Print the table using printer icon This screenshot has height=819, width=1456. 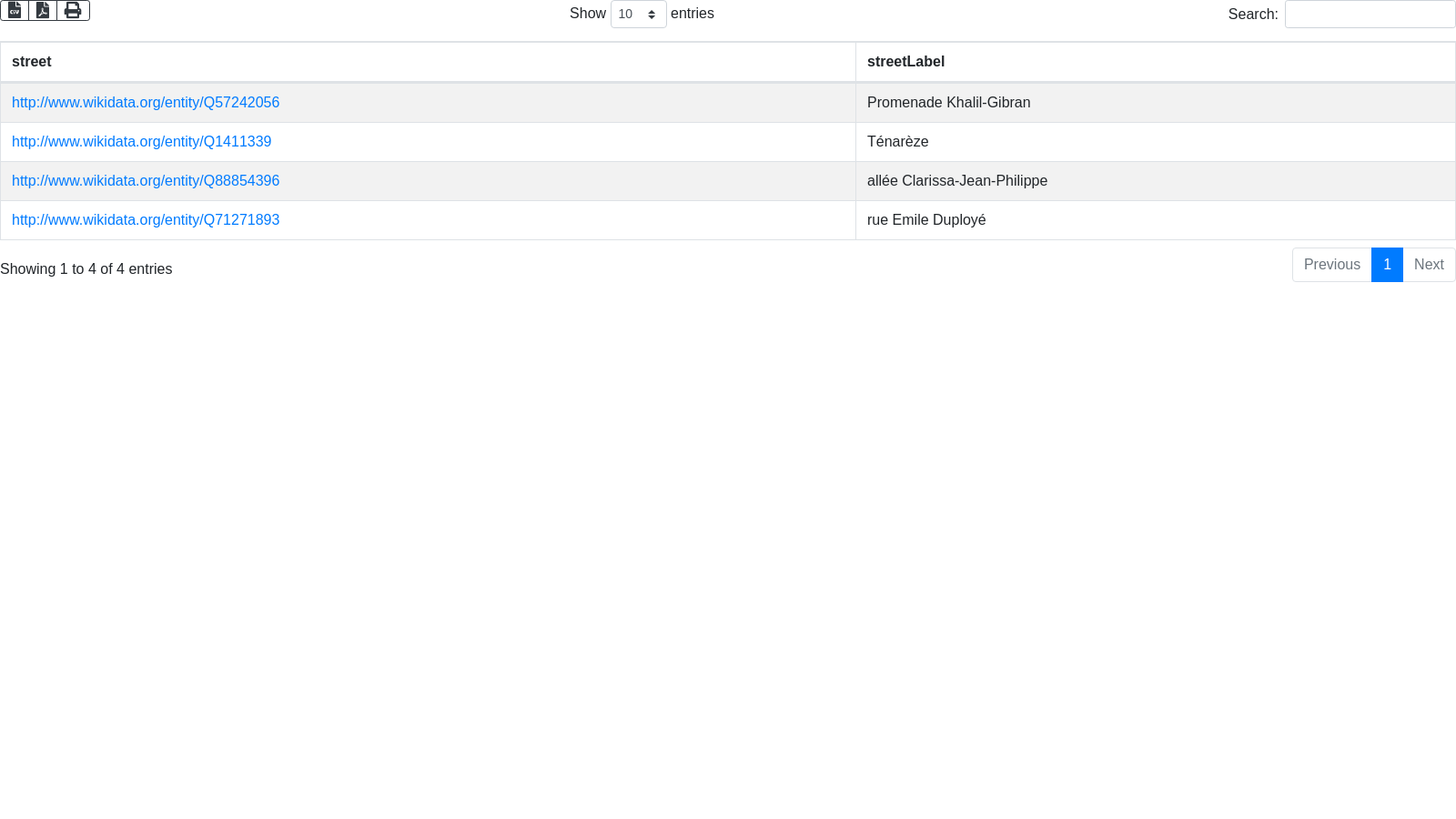(x=73, y=10)
